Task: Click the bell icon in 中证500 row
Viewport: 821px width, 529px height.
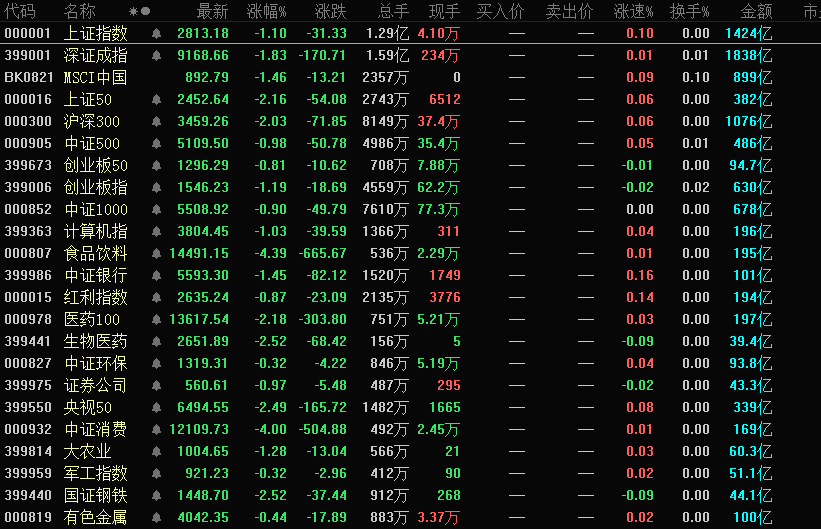Action: pos(156,144)
